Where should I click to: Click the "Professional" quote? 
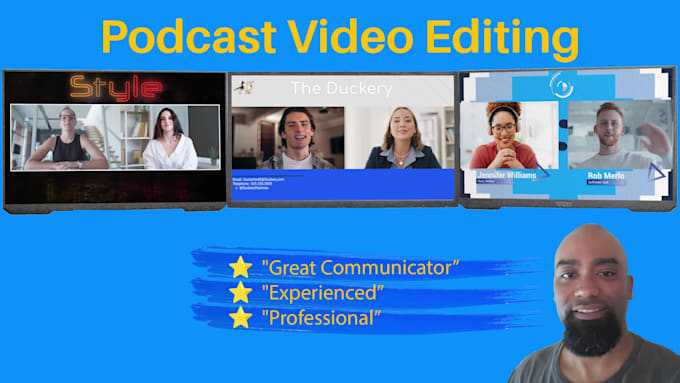pos(321,318)
